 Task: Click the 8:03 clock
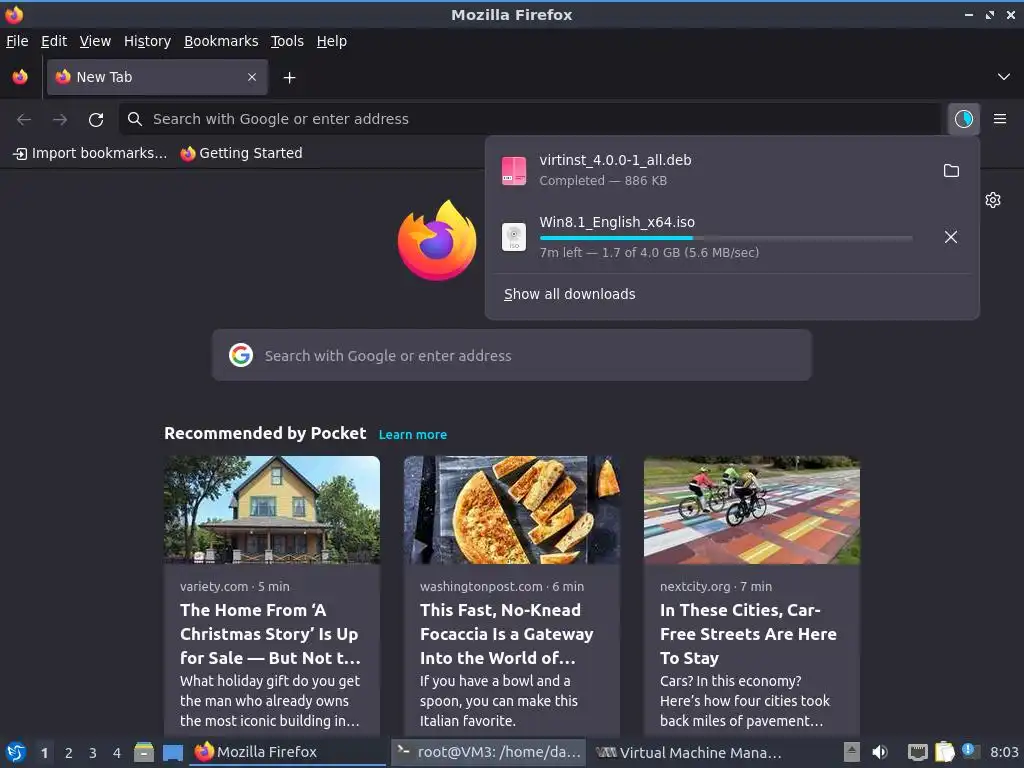tap(1004, 752)
